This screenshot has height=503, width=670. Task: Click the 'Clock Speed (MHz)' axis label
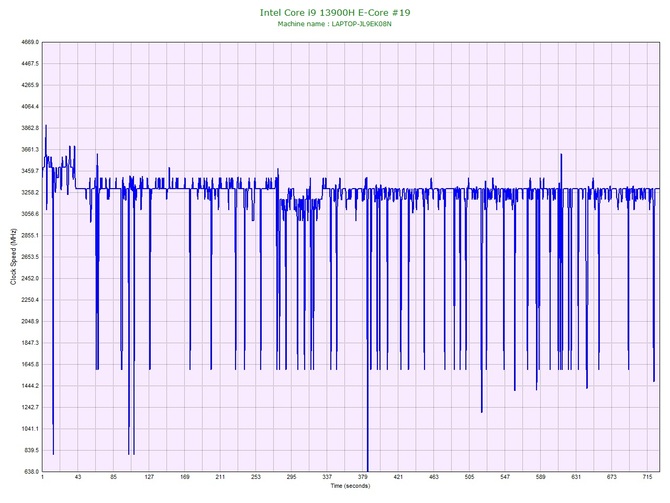[13, 257]
